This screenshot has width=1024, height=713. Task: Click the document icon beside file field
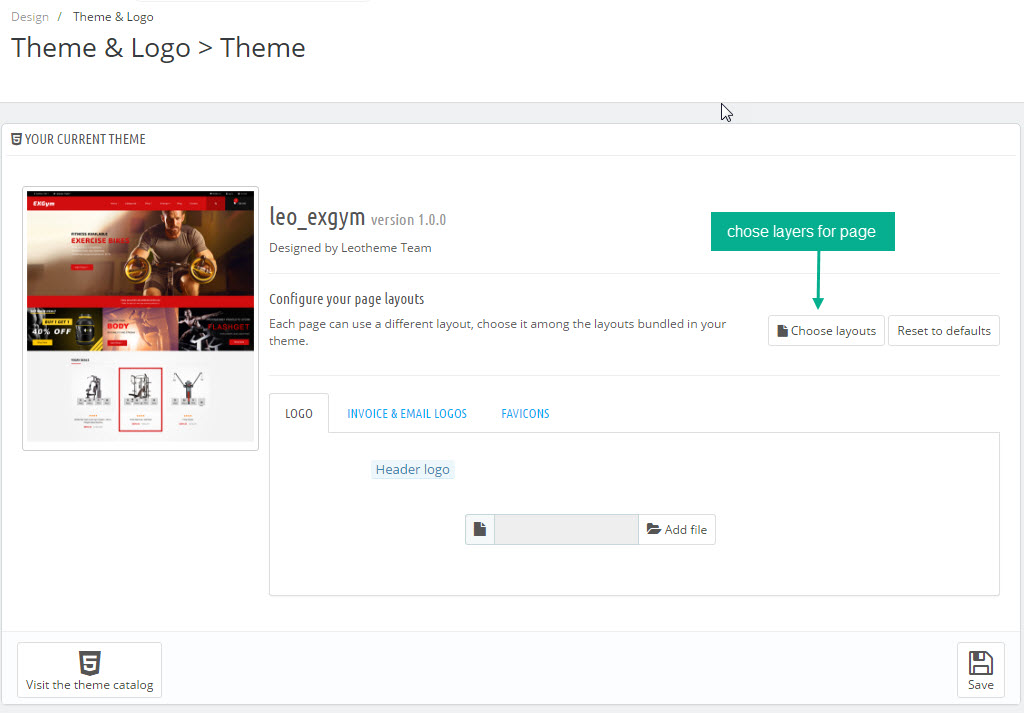point(480,530)
